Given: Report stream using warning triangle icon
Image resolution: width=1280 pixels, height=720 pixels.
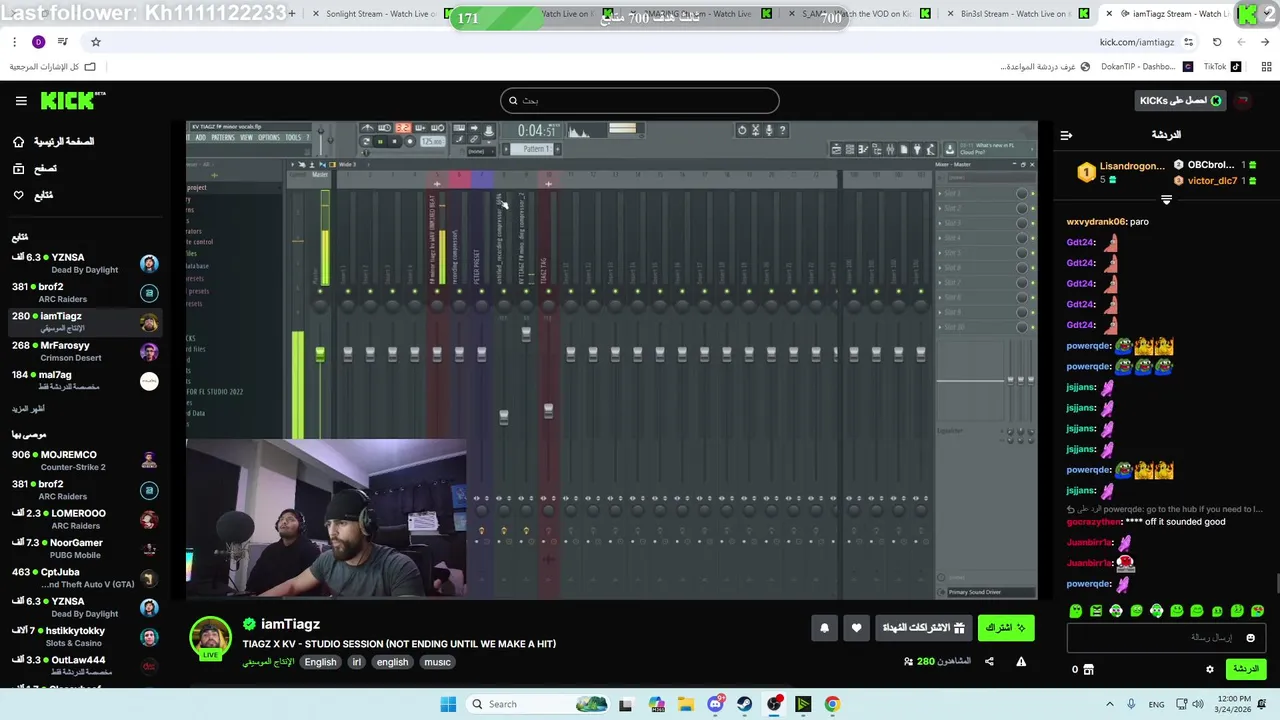Looking at the screenshot, I should point(1021,662).
